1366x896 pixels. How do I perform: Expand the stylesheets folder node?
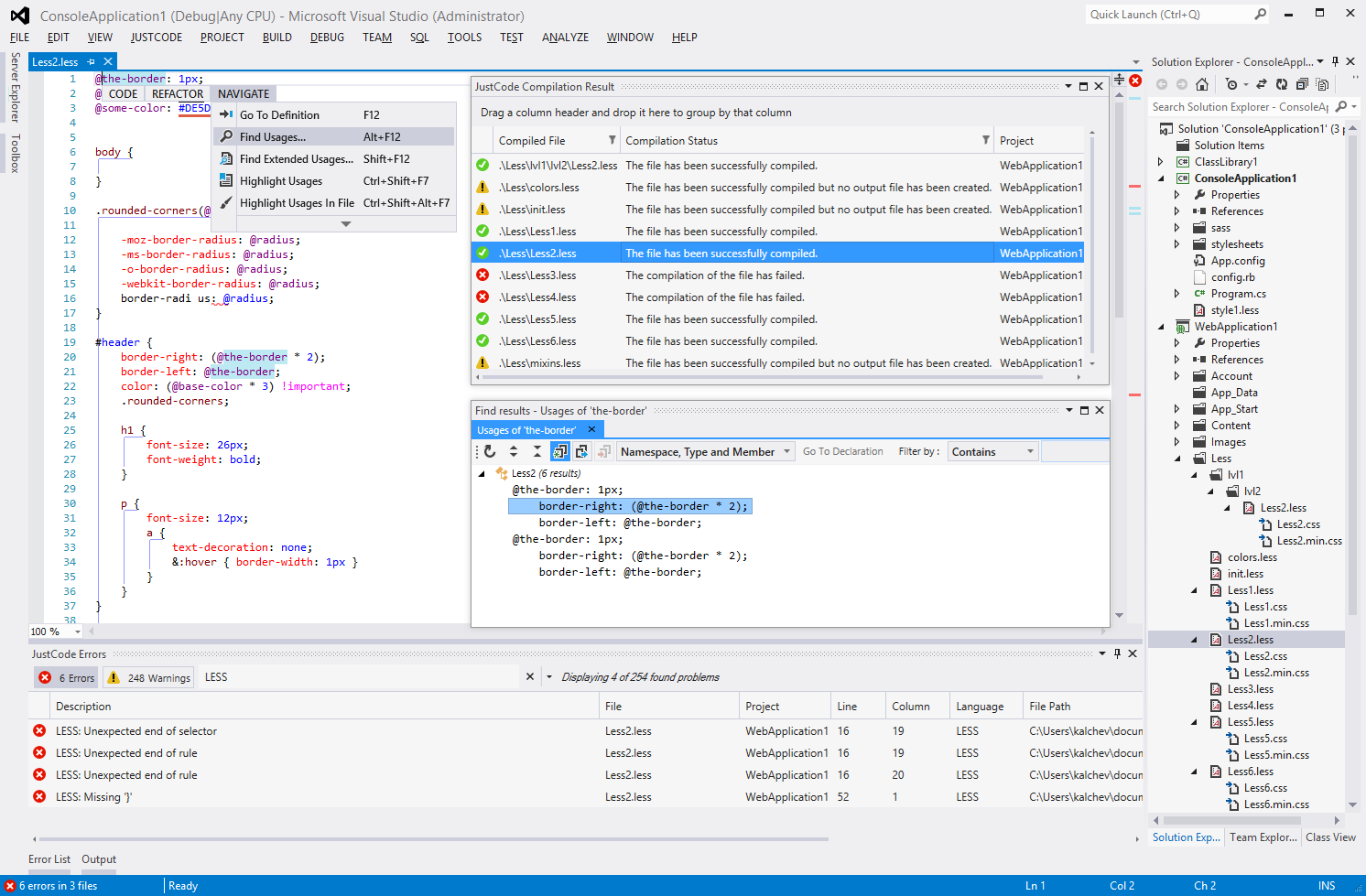click(x=1177, y=244)
